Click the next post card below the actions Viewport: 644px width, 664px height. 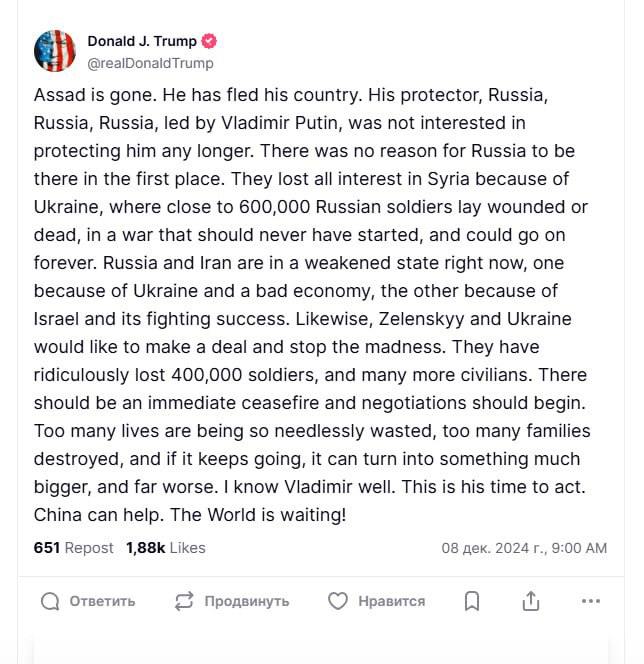point(321,648)
